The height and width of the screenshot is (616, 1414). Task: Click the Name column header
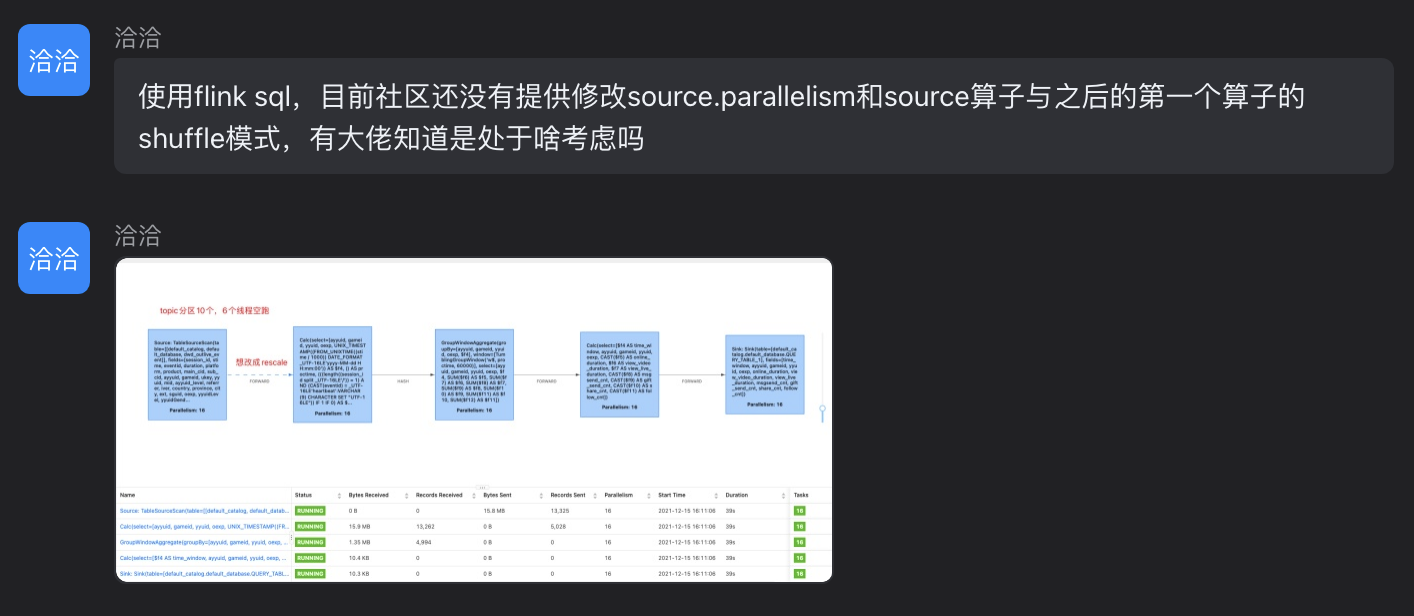[128, 495]
